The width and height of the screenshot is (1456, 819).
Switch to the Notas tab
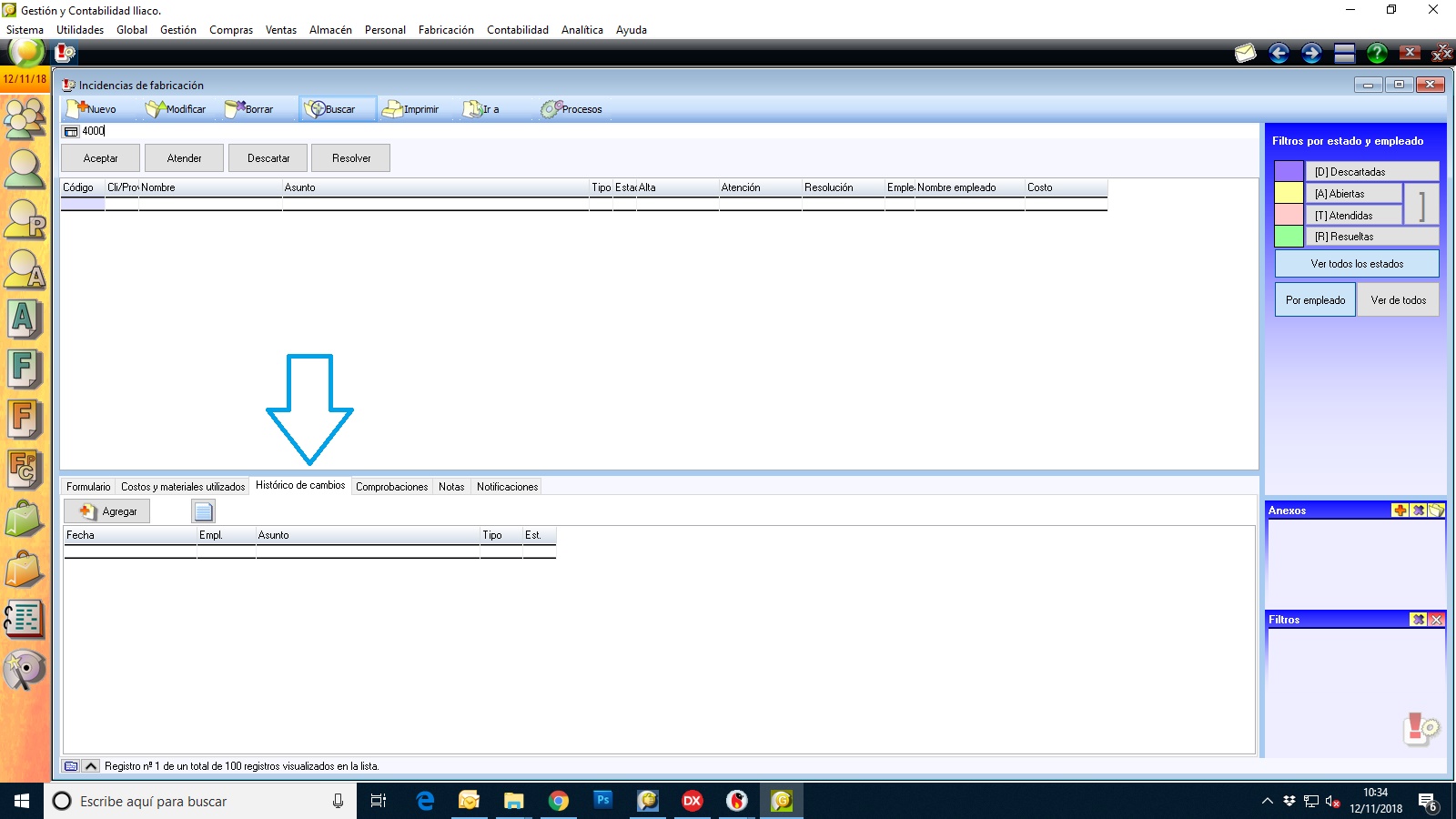tap(451, 487)
